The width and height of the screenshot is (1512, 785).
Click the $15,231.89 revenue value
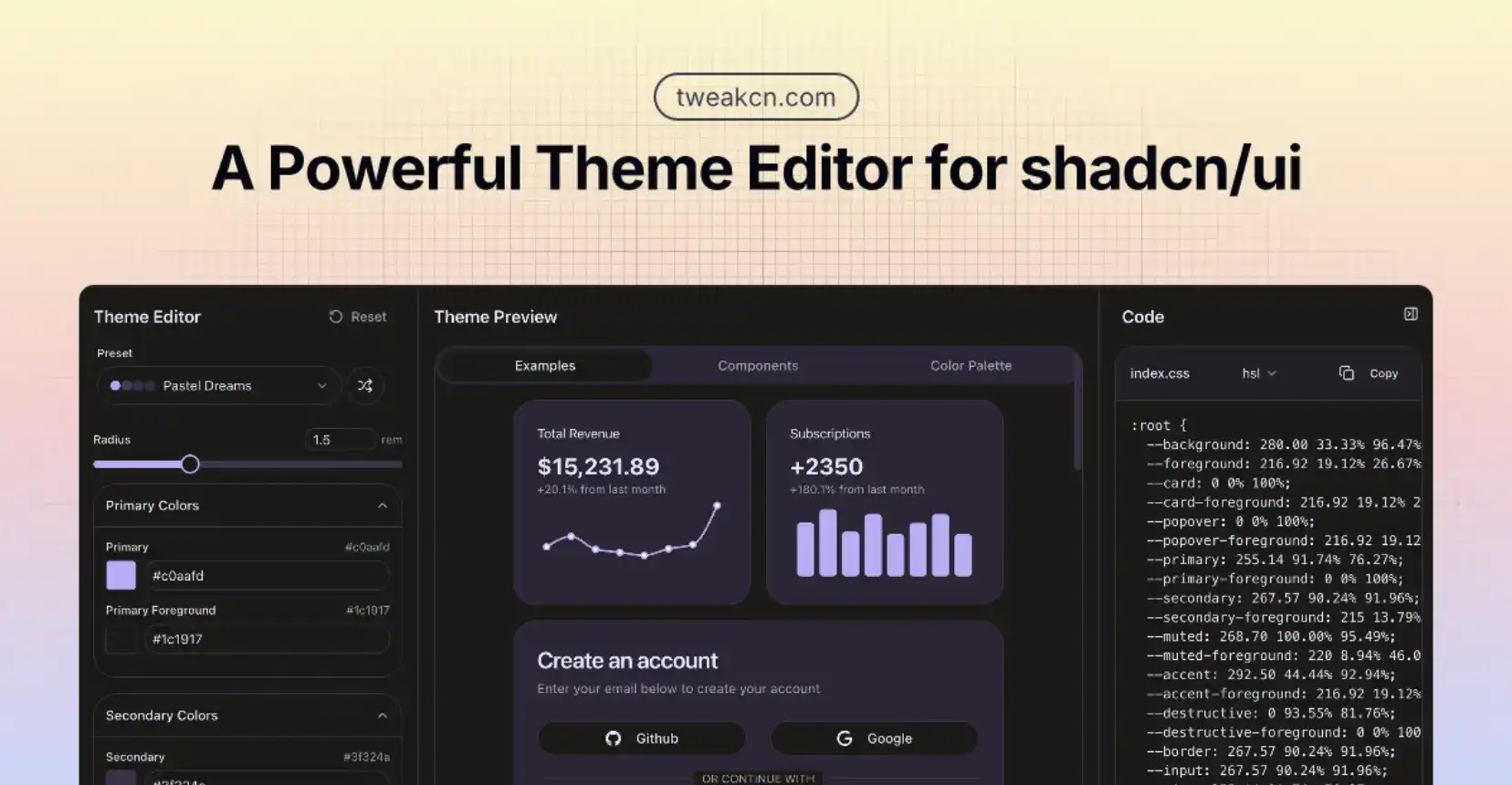598,466
